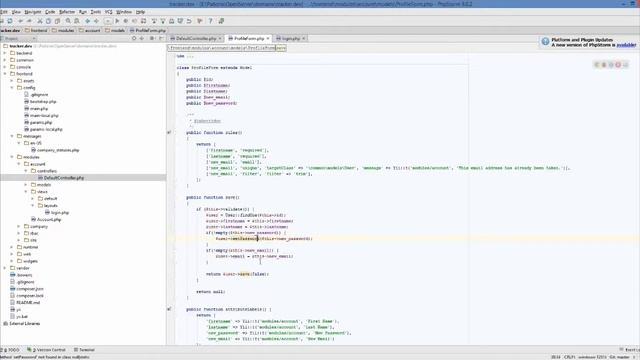The height and width of the screenshot is (360, 640).
Task: Open the Terminal tool window
Action: 84,350
